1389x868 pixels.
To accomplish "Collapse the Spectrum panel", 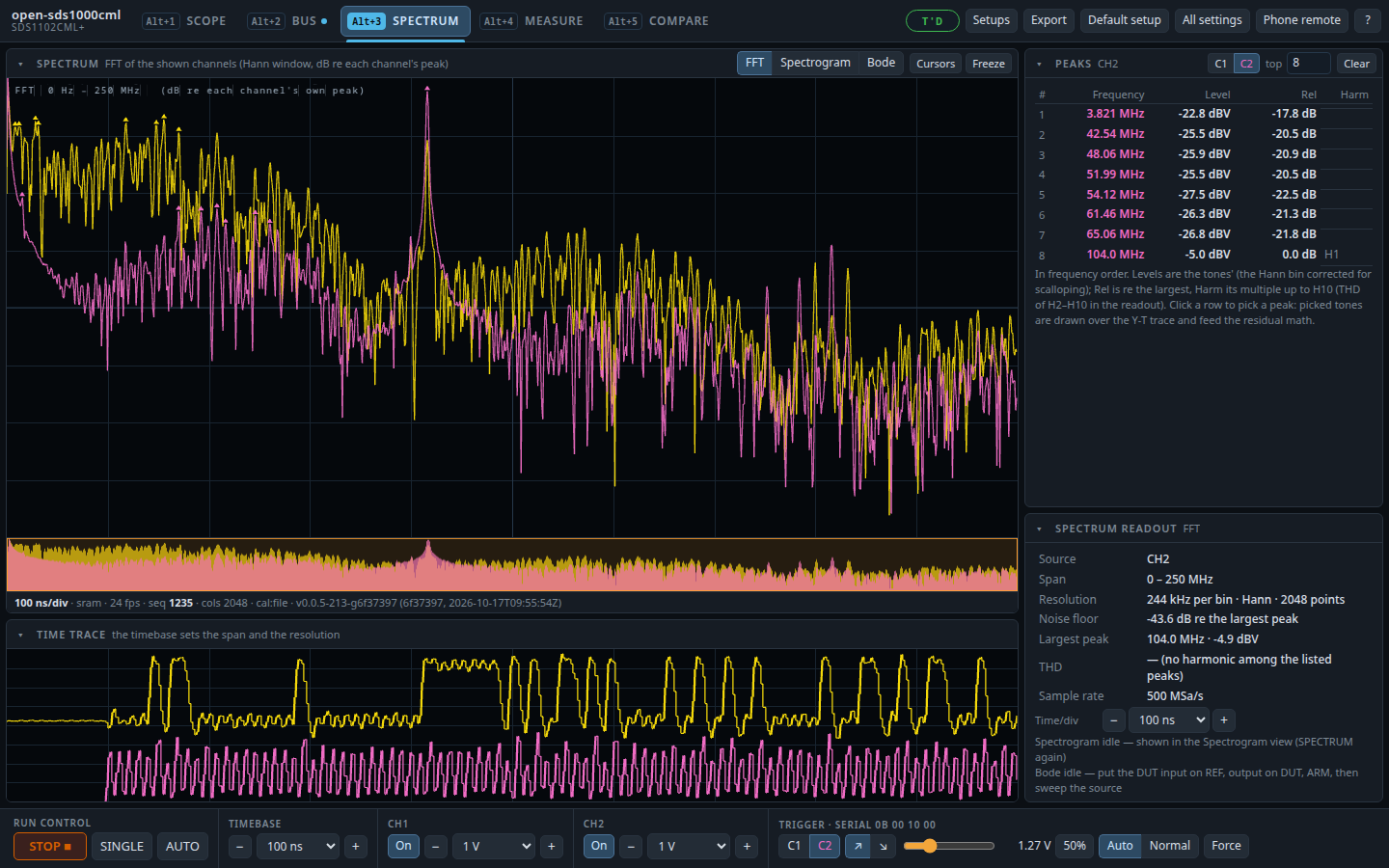I will coord(20,64).
